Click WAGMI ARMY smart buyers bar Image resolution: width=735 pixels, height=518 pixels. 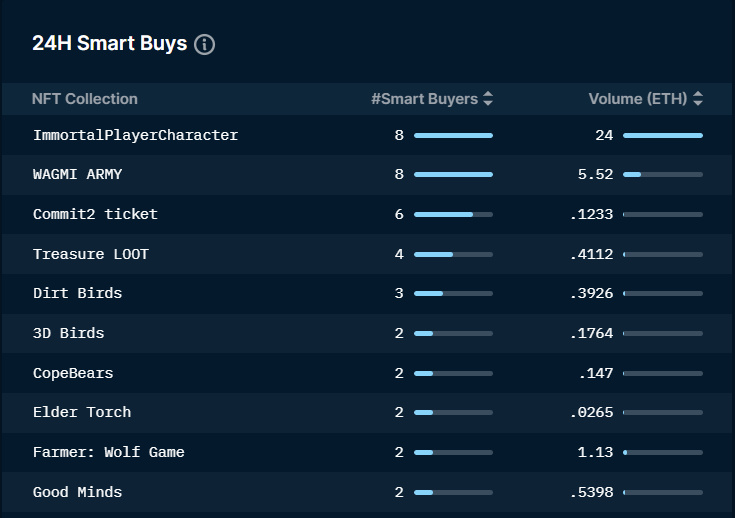point(453,174)
